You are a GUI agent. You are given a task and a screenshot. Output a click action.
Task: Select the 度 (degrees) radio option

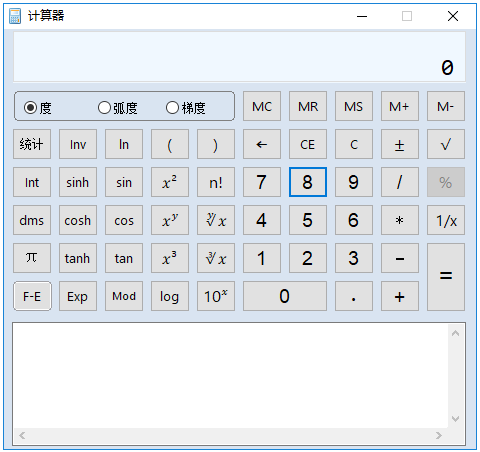[37, 108]
